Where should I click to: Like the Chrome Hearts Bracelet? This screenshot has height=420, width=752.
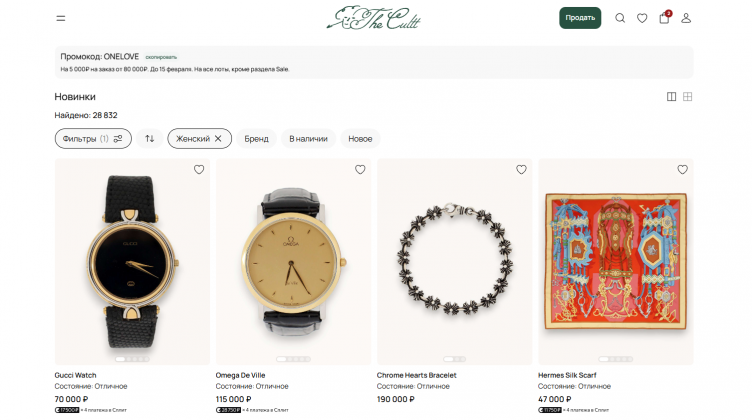pos(521,170)
